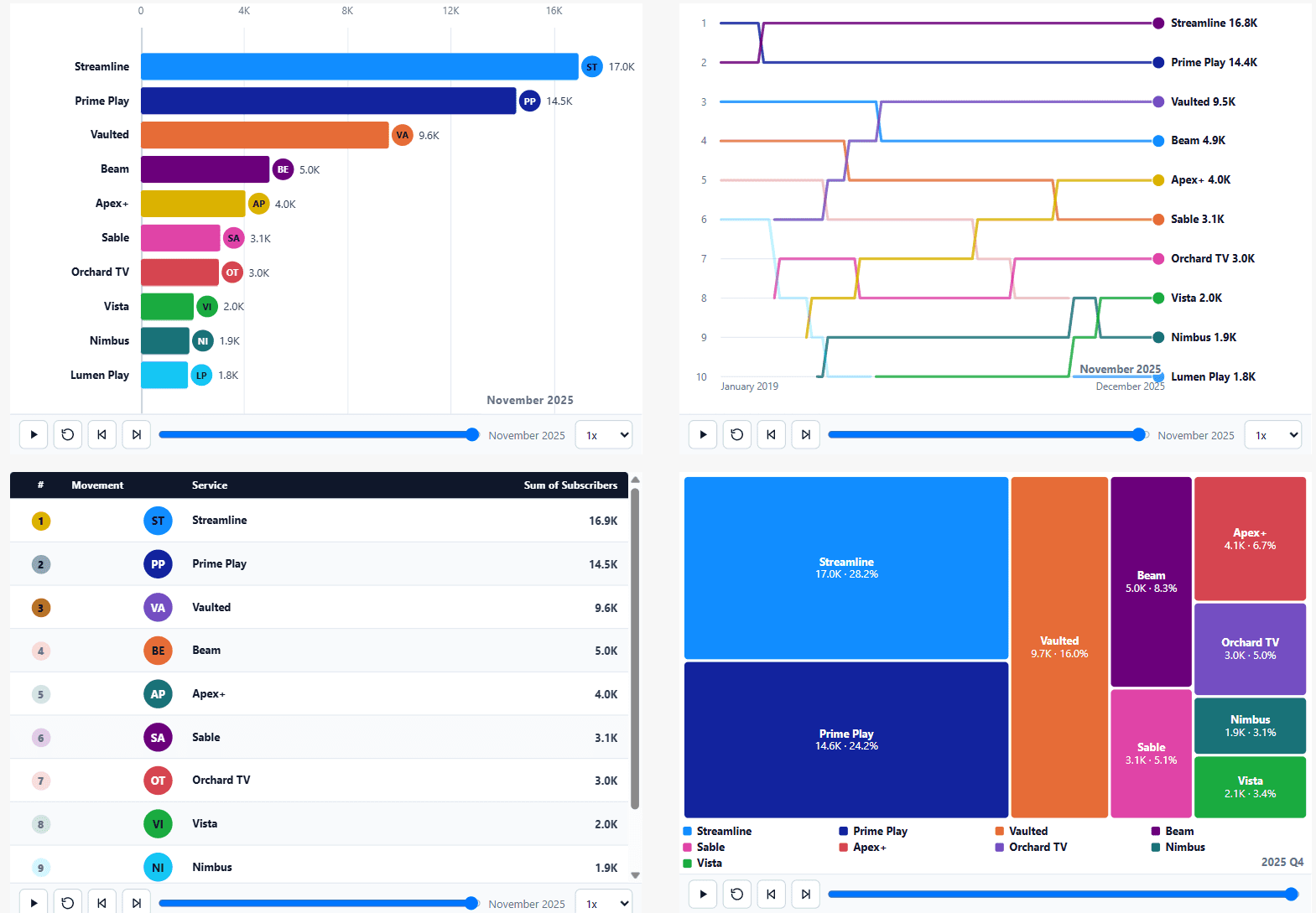Click the Streamline bar in the bar chart

tap(360, 66)
